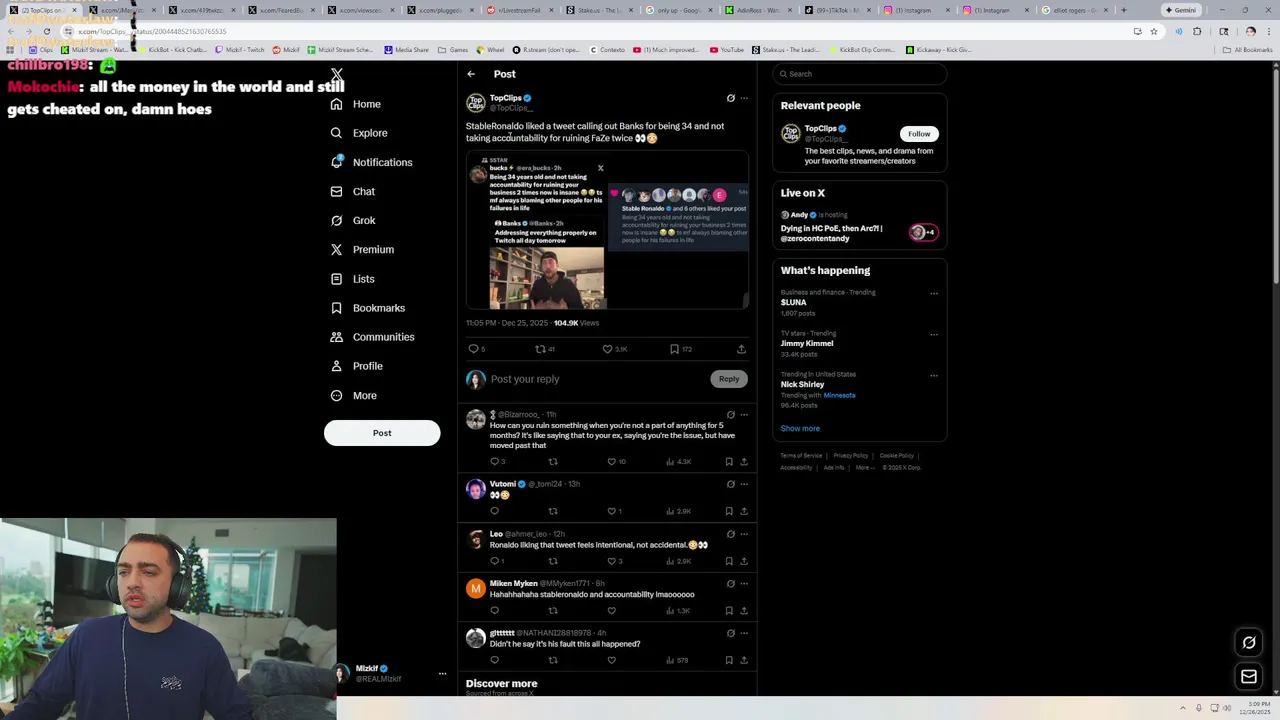Open the Andy live space listing
This screenshot has width=1280, height=720.
[x=859, y=227]
